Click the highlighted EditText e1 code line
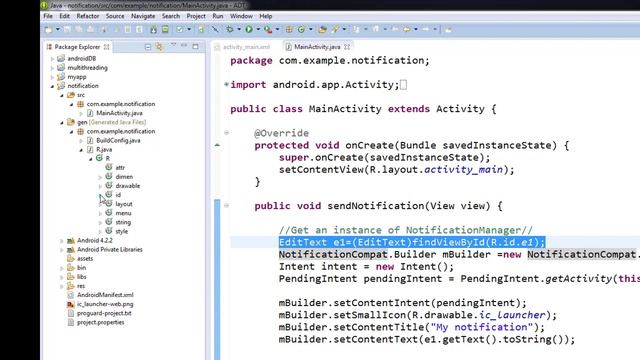The height and width of the screenshot is (360, 640). pos(411,242)
